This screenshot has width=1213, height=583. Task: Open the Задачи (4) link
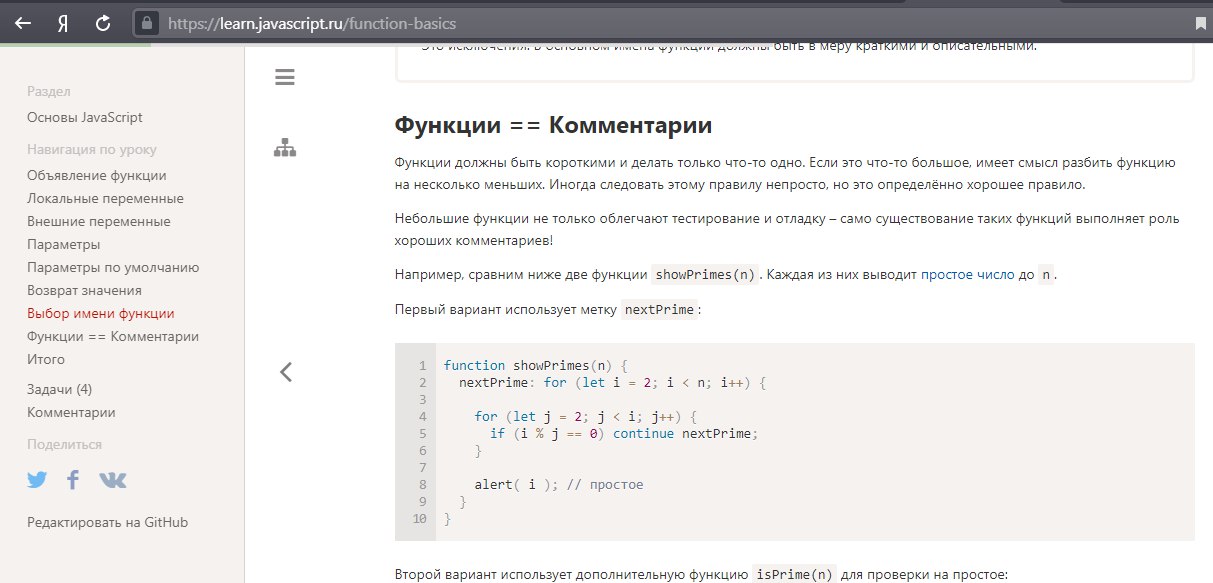(x=60, y=389)
